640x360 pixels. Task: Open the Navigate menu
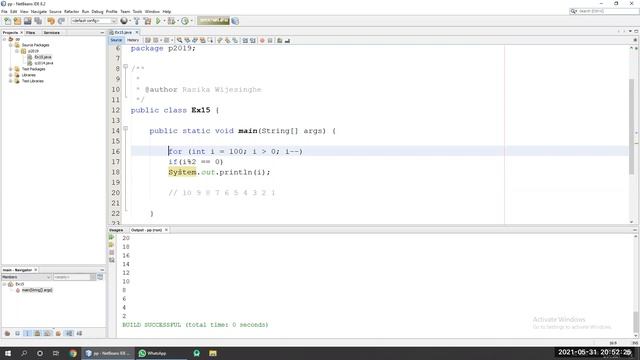click(x=39, y=11)
